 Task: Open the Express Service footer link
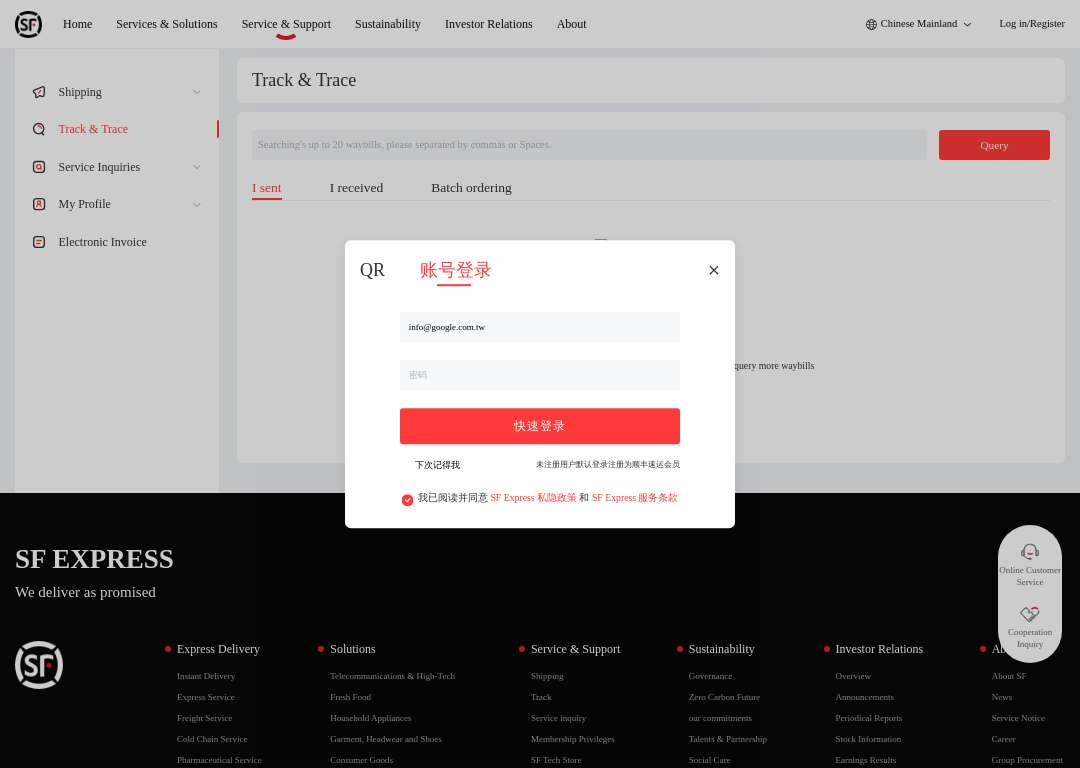click(x=205, y=697)
